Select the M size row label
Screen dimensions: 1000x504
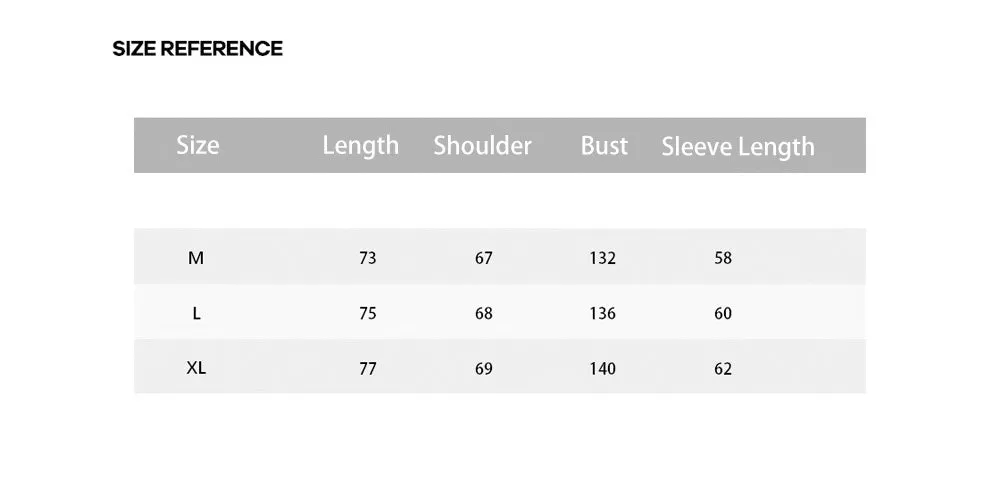[196, 258]
